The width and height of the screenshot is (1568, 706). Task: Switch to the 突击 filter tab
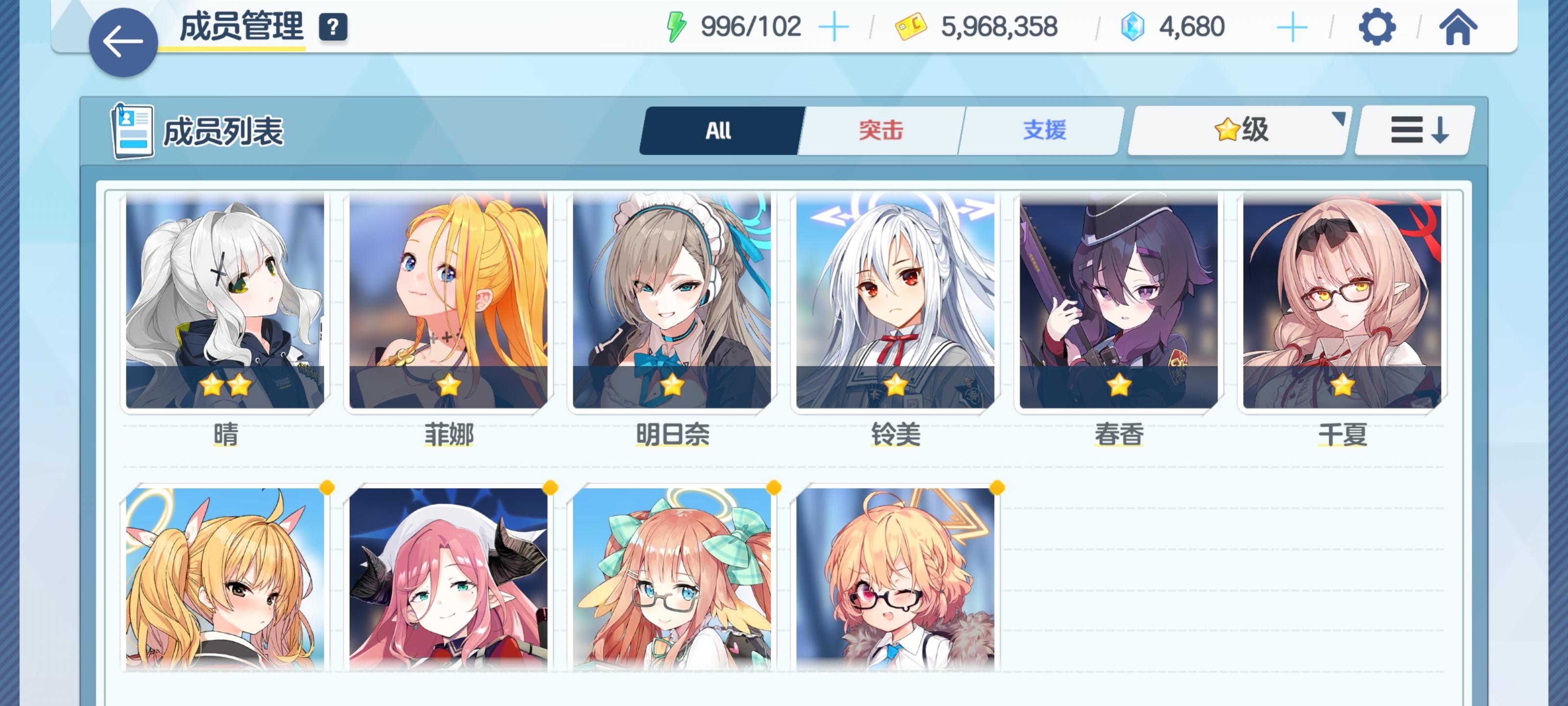[x=882, y=130]
